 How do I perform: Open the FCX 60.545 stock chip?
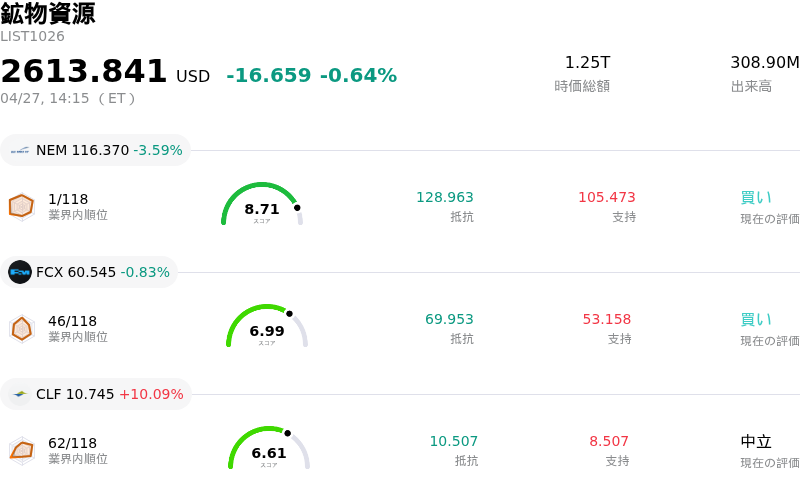coord(89,272)
